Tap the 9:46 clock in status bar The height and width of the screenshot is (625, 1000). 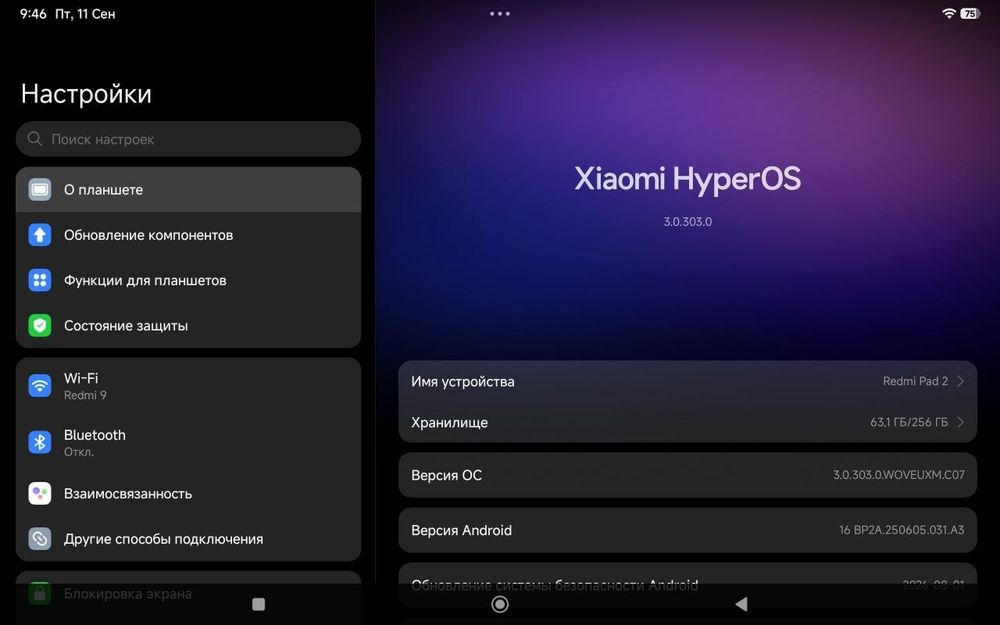click(33, 13)
